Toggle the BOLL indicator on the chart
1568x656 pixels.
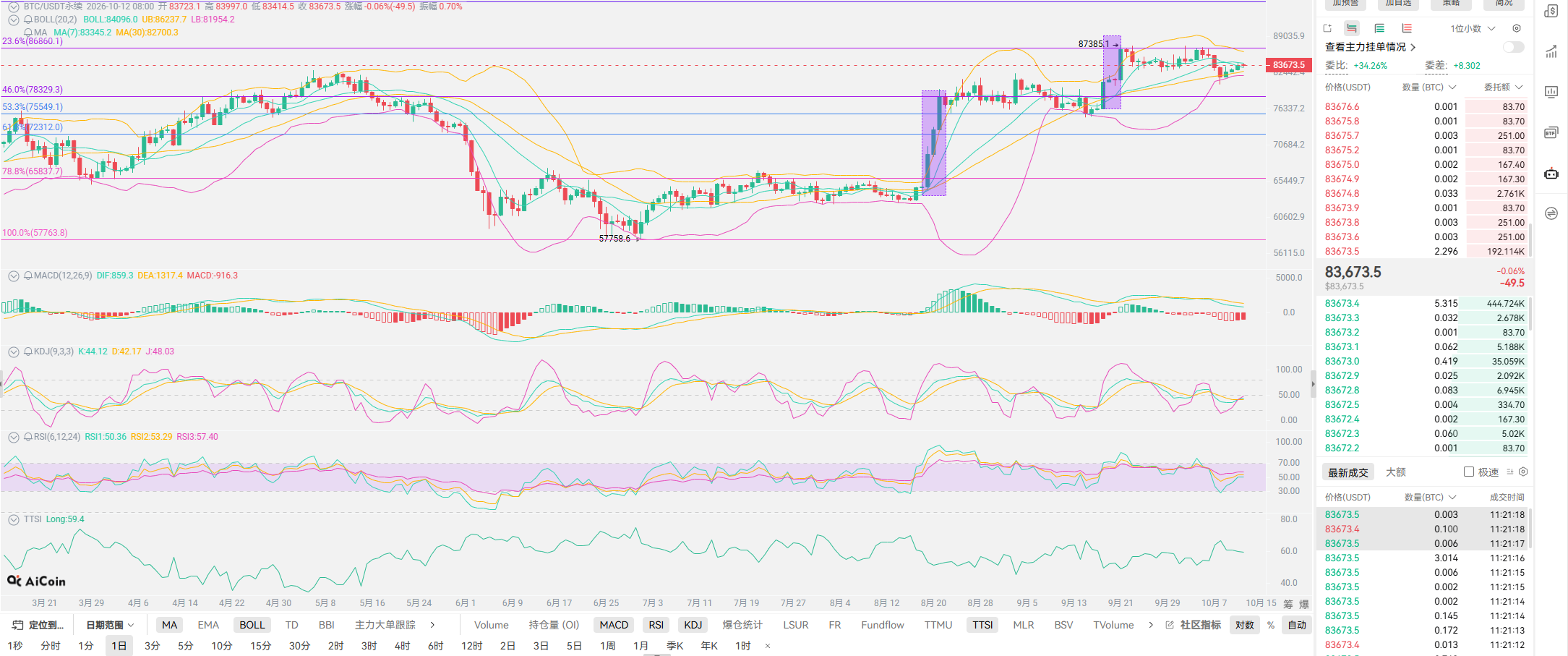click(252, 625)
